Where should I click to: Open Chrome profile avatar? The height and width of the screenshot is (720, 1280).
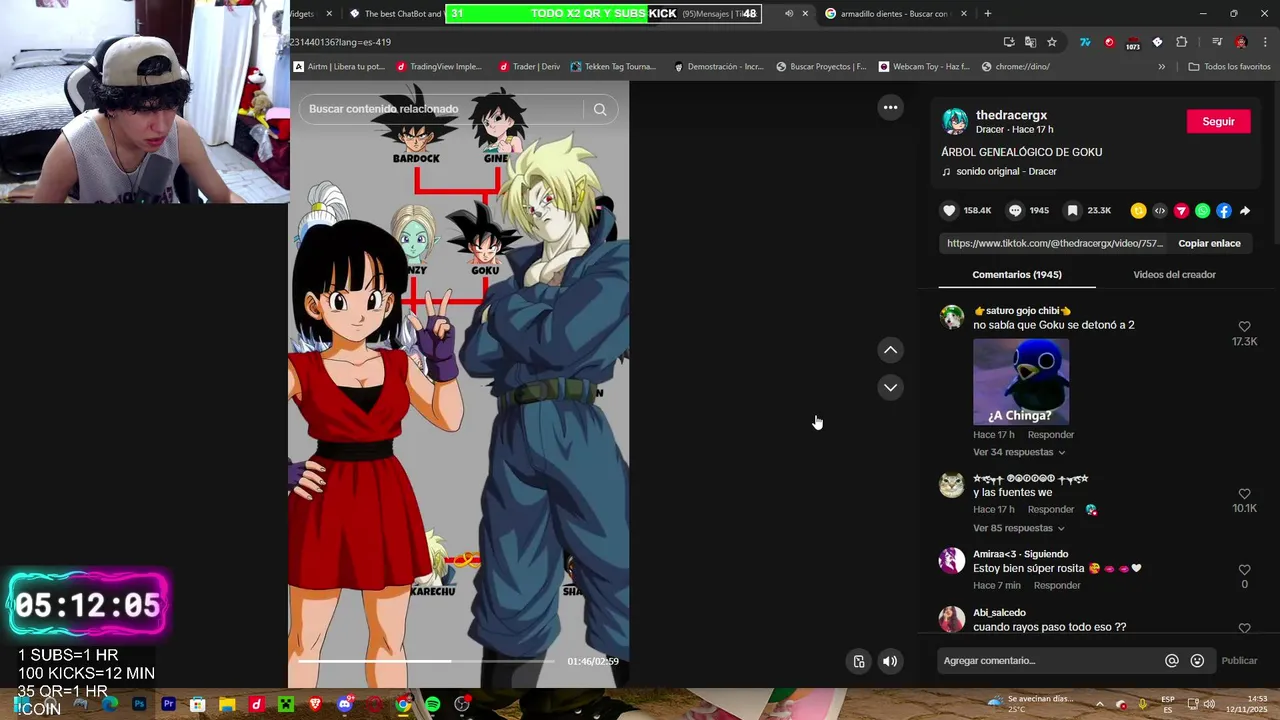coord(1241,42)
